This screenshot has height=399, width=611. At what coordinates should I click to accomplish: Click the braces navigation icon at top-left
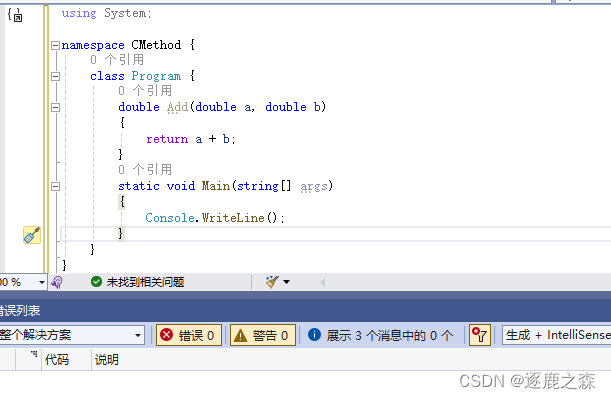point(15,15)
